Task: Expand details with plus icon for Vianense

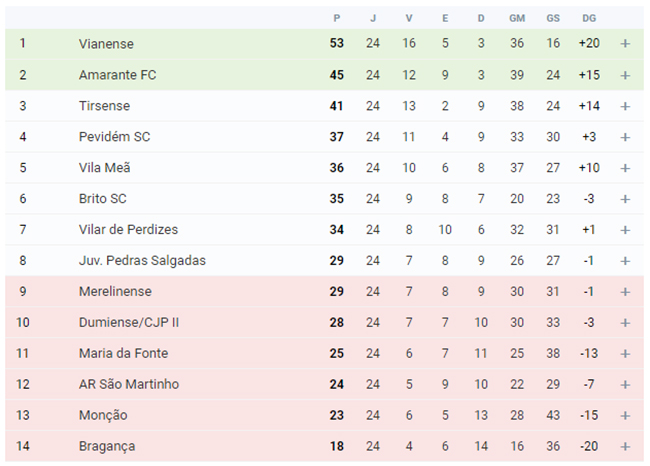Action: pyautogui.click(x=625, y=44)
